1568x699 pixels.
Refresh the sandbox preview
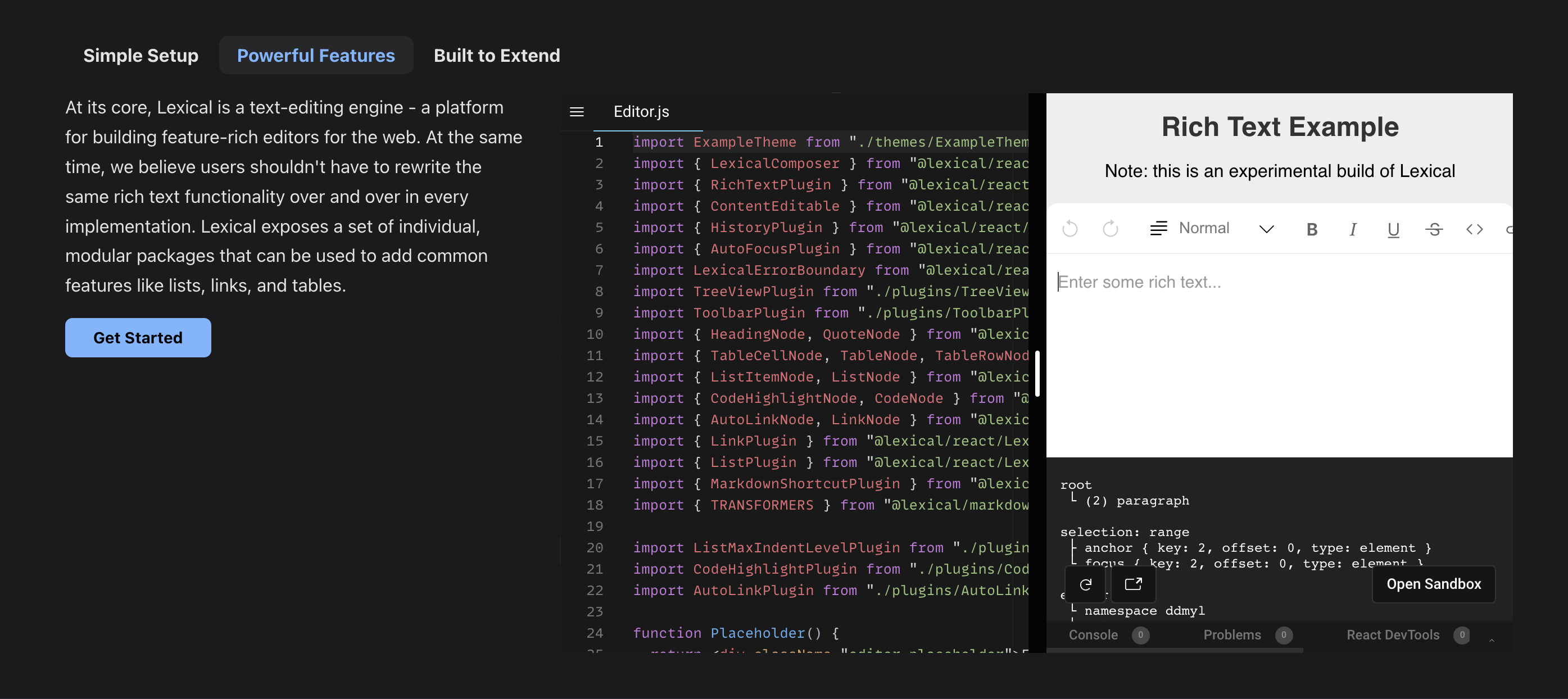pos(1085,584)
